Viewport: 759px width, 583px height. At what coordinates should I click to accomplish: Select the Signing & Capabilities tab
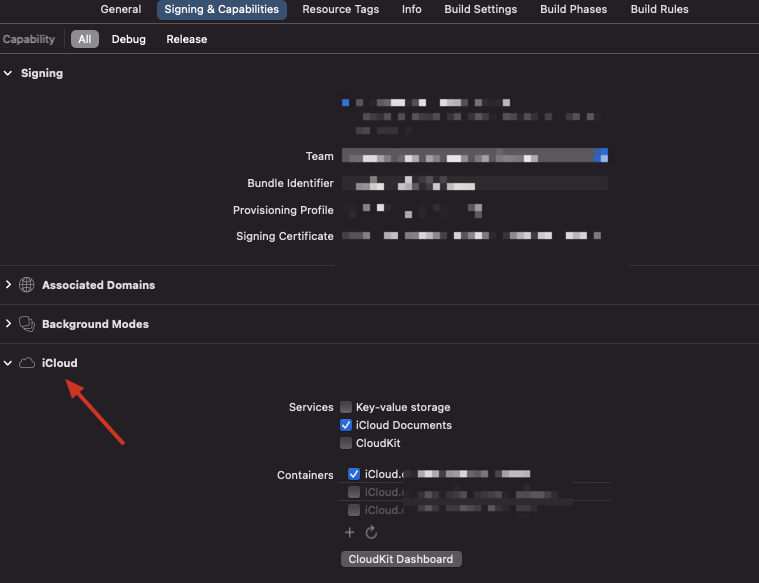[222, 9]
